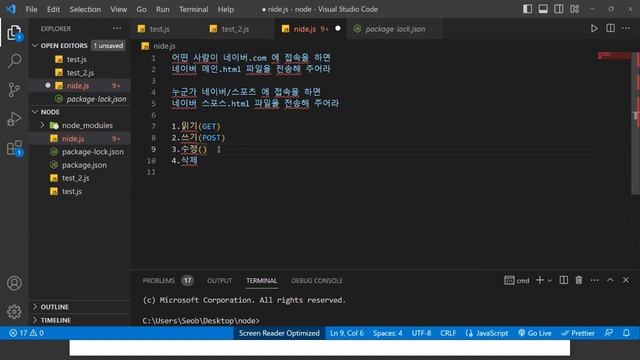Select package-lock.json under Open Editors
Image resolution: width=640 pixels, height=360 pixels.
pyautogui.click(x=80, y=99)
